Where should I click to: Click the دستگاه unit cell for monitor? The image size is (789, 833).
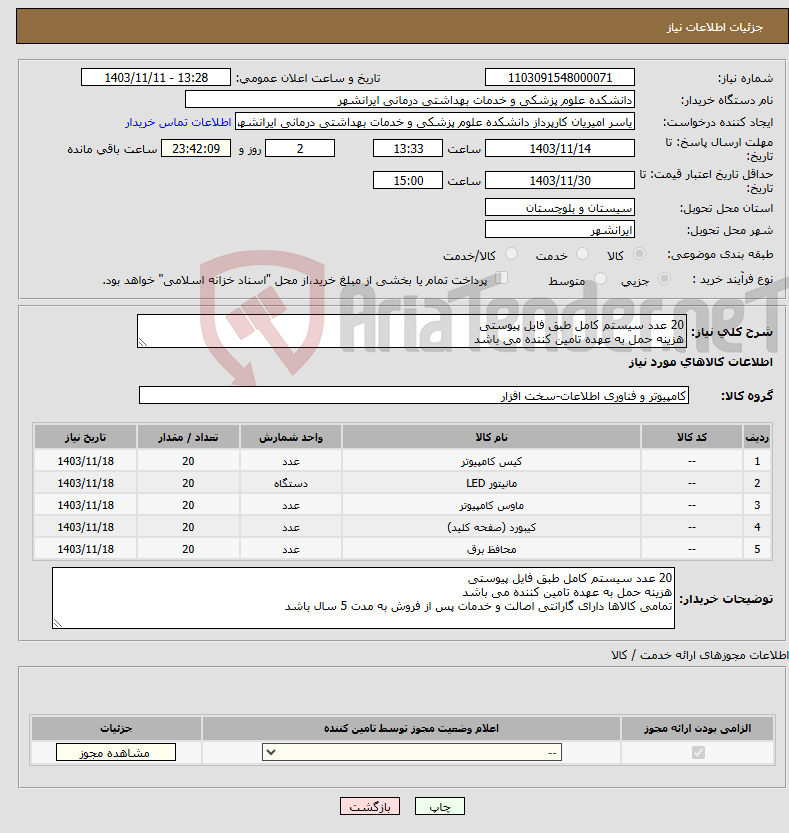click(291, 483)
